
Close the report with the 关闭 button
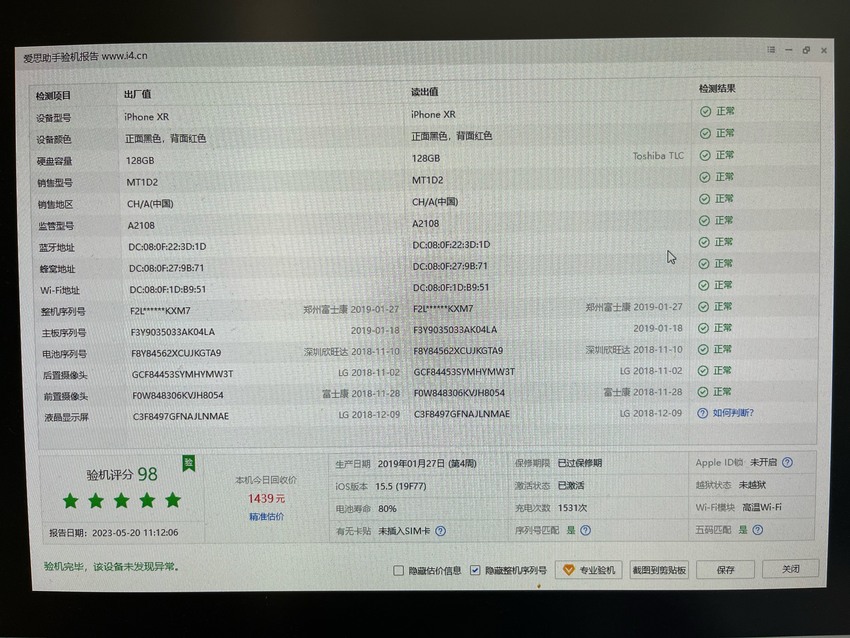[790, 569]
